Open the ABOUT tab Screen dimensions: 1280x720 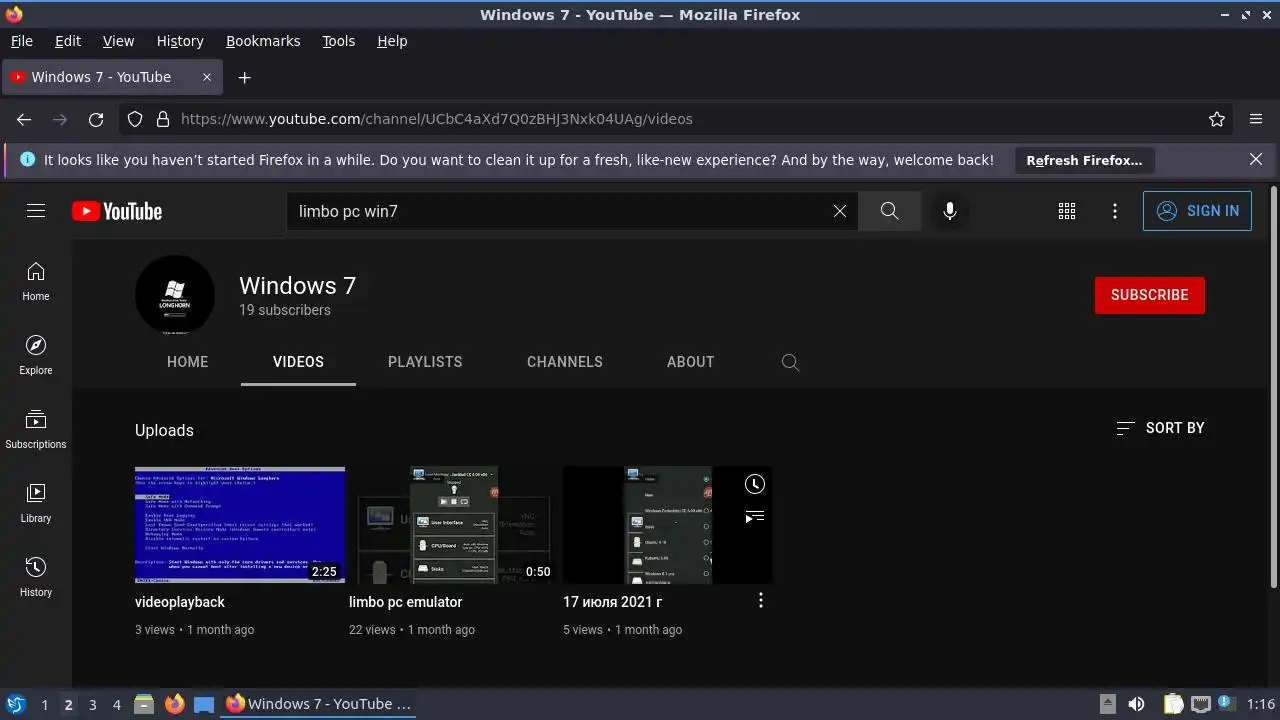[690, 362]
